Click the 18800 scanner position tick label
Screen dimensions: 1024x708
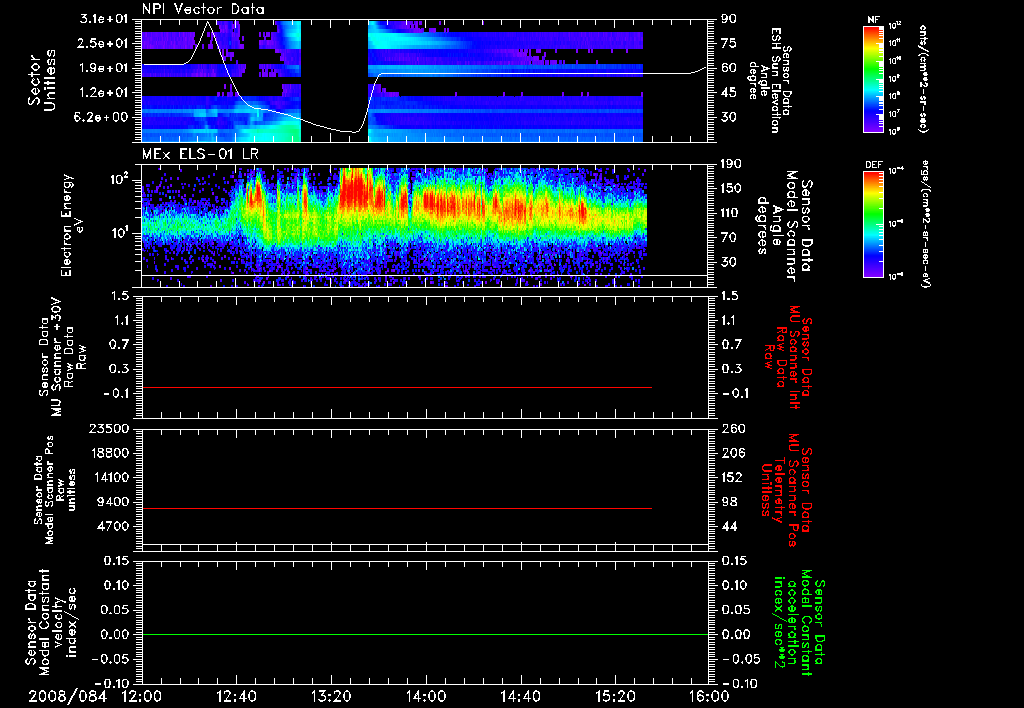[109, 453]
